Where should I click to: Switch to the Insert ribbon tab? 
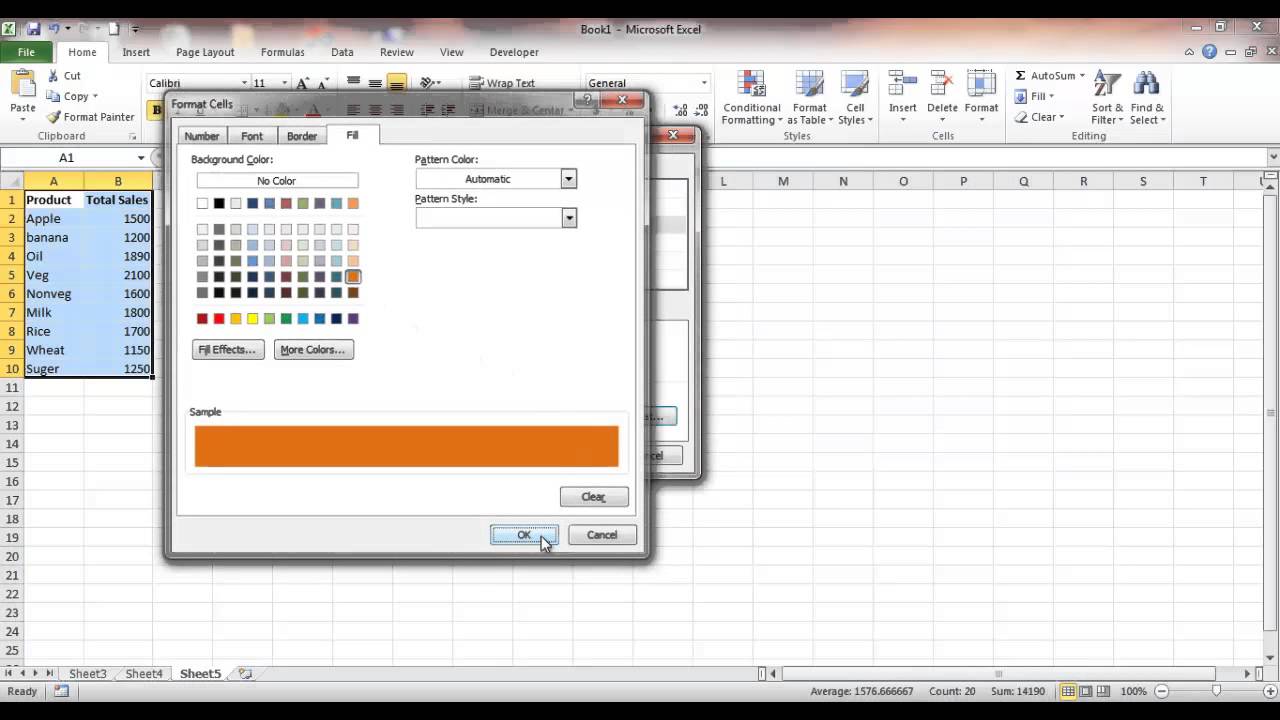point(136,52)
